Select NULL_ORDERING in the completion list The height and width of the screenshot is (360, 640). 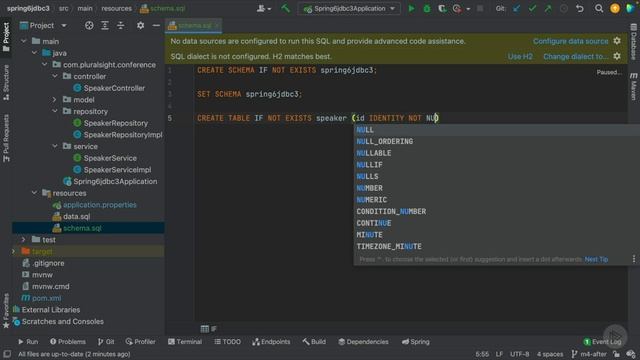click(x=496, y=141)
